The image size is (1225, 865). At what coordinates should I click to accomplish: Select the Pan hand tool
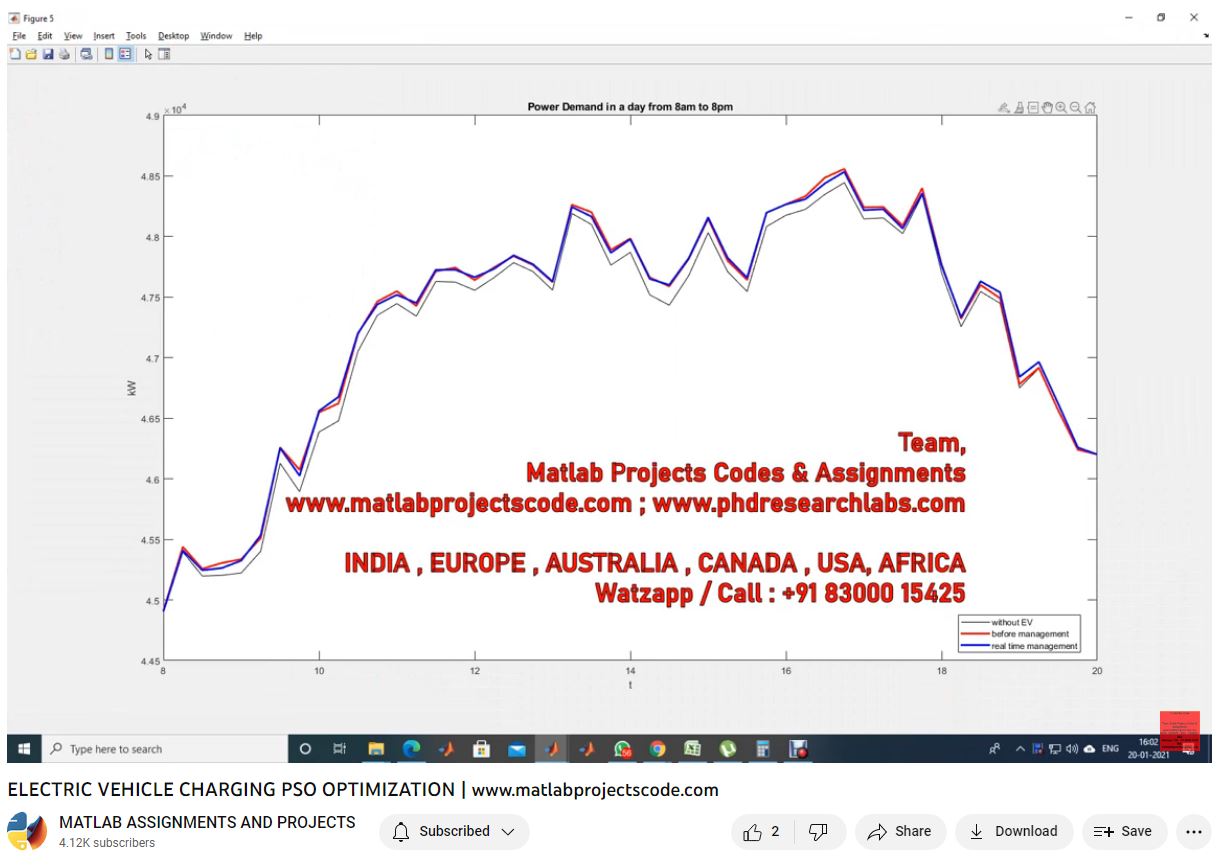pos(1047,108)
